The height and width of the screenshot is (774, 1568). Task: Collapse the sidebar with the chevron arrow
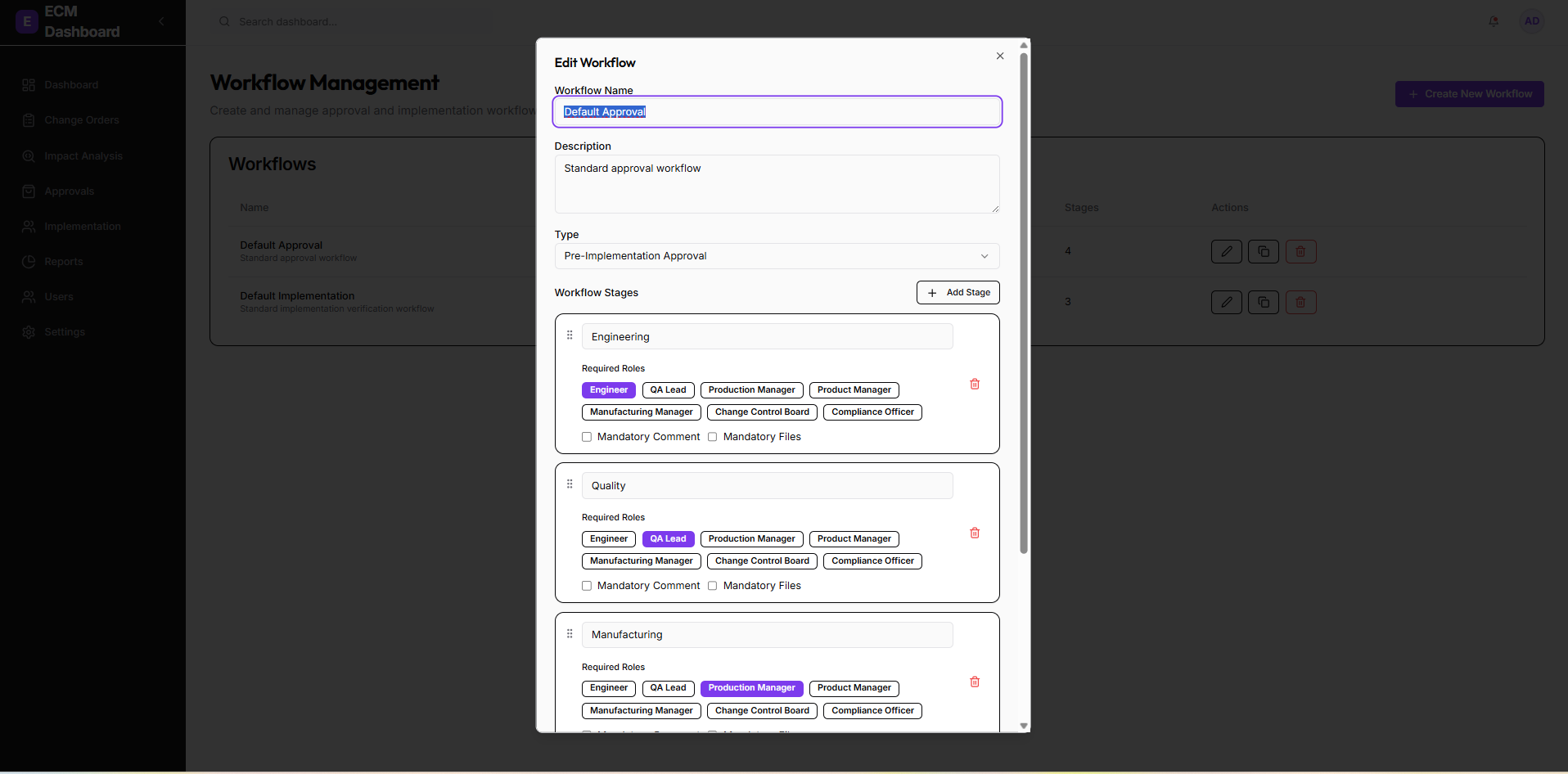(x=161, y=21)
